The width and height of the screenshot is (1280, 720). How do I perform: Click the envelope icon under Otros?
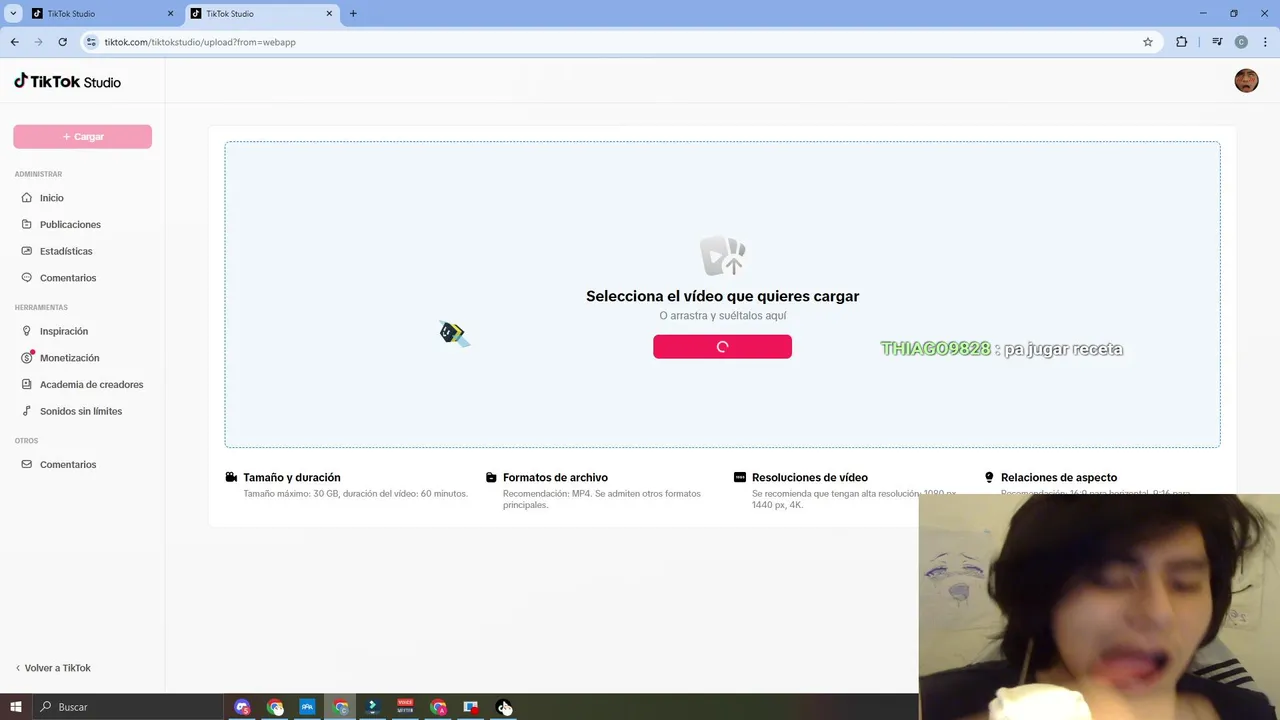click(x=27, y=464)
